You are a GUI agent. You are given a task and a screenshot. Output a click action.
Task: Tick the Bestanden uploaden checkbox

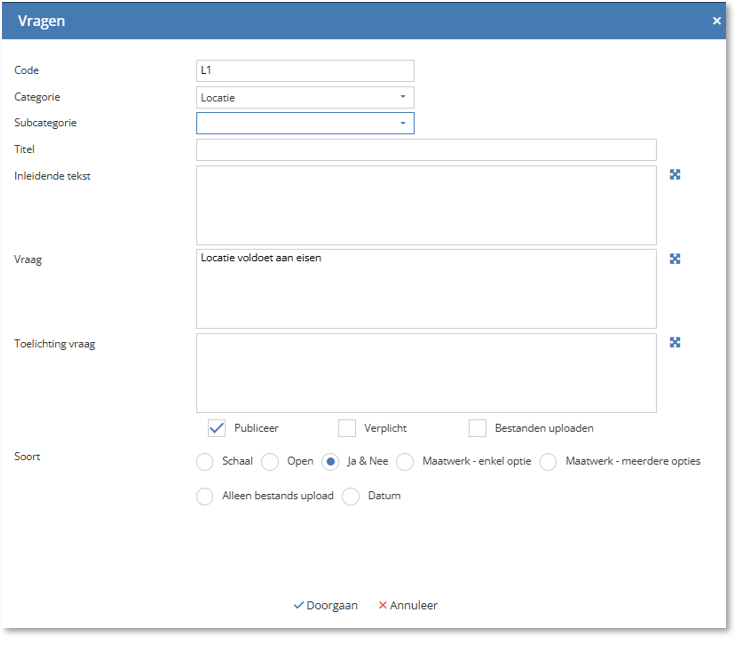tap(477, 428)
